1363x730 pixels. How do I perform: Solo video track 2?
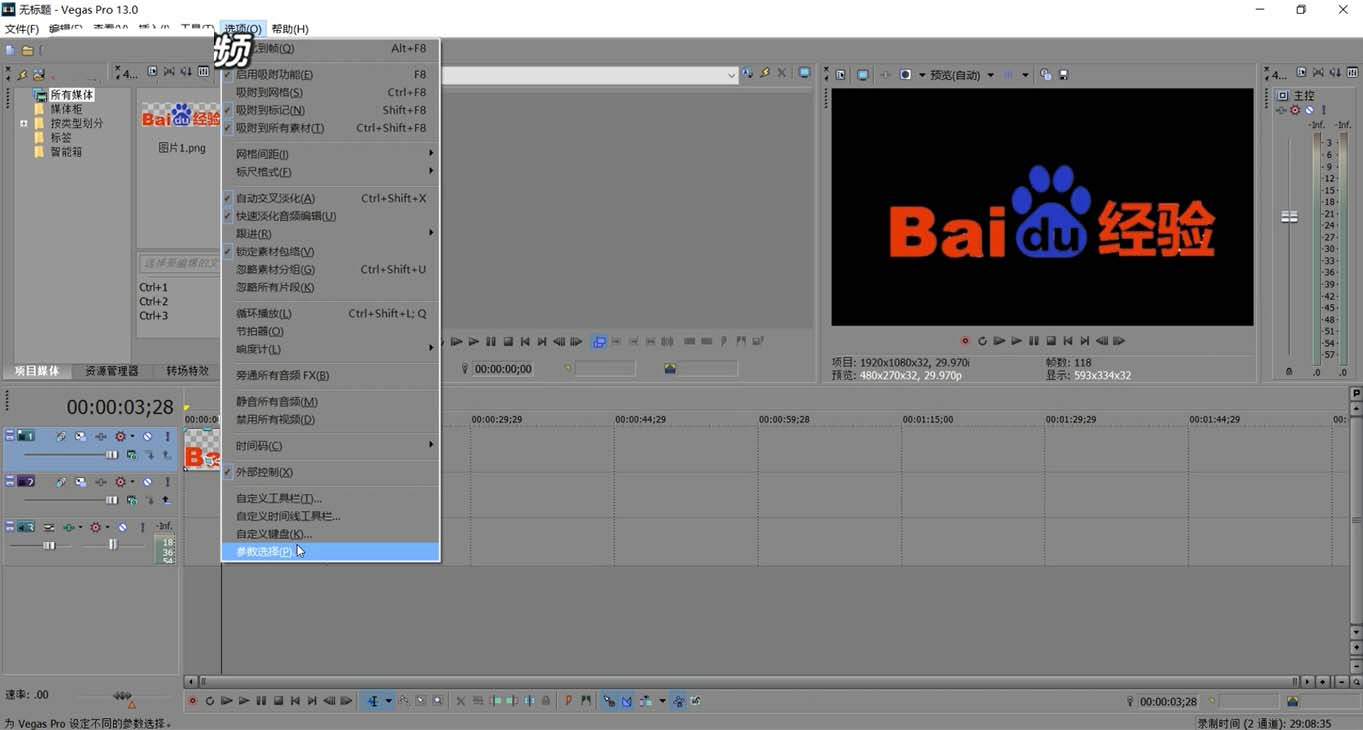click(x=167, y=482)
